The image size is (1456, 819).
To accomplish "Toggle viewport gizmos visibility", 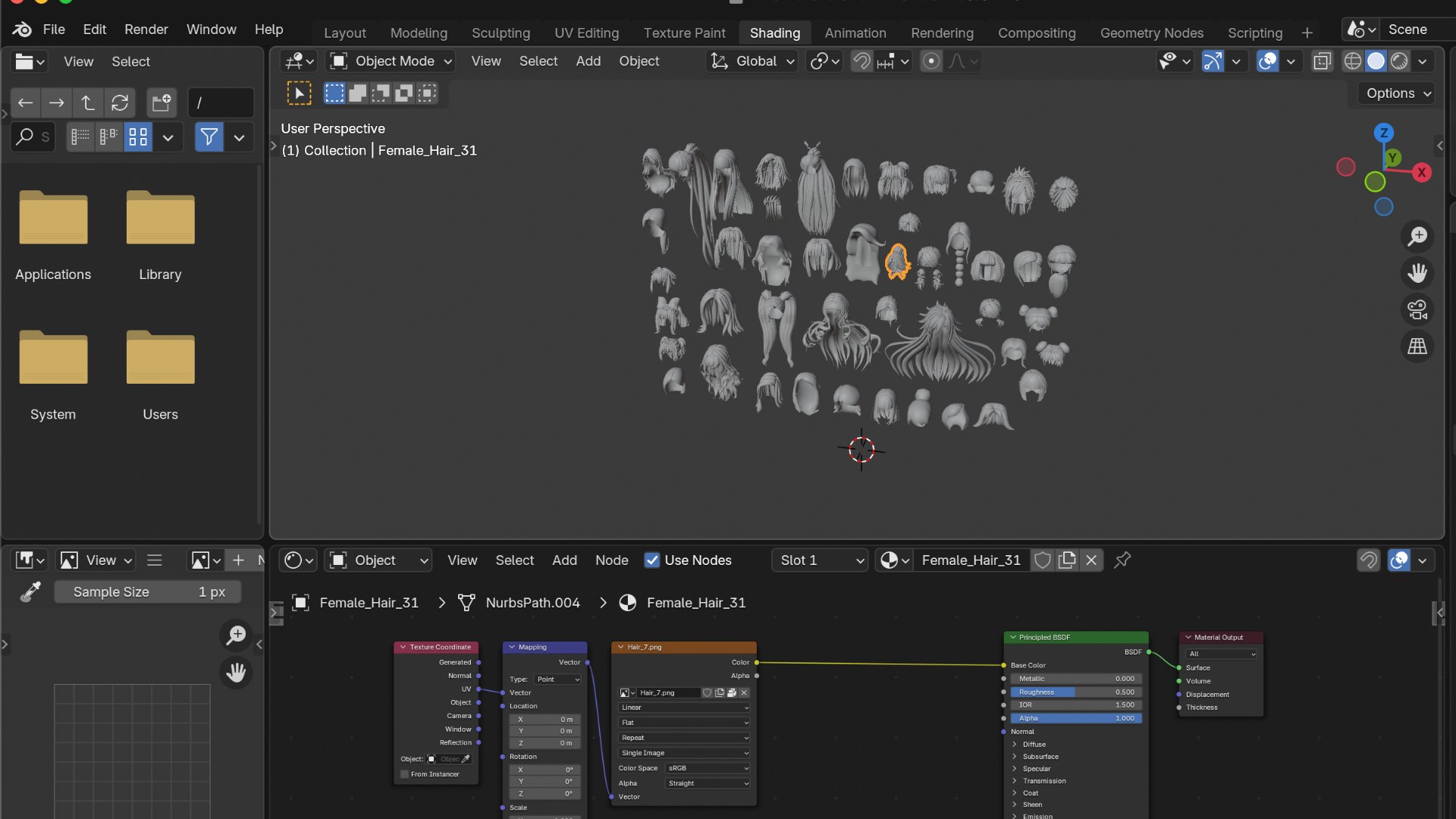I will click(1213, 61).
